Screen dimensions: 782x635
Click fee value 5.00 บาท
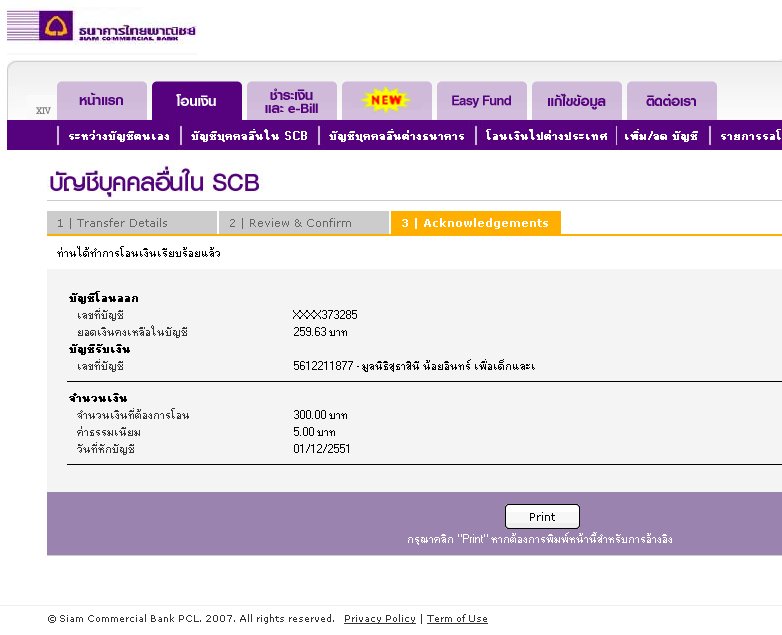(314, 431)
